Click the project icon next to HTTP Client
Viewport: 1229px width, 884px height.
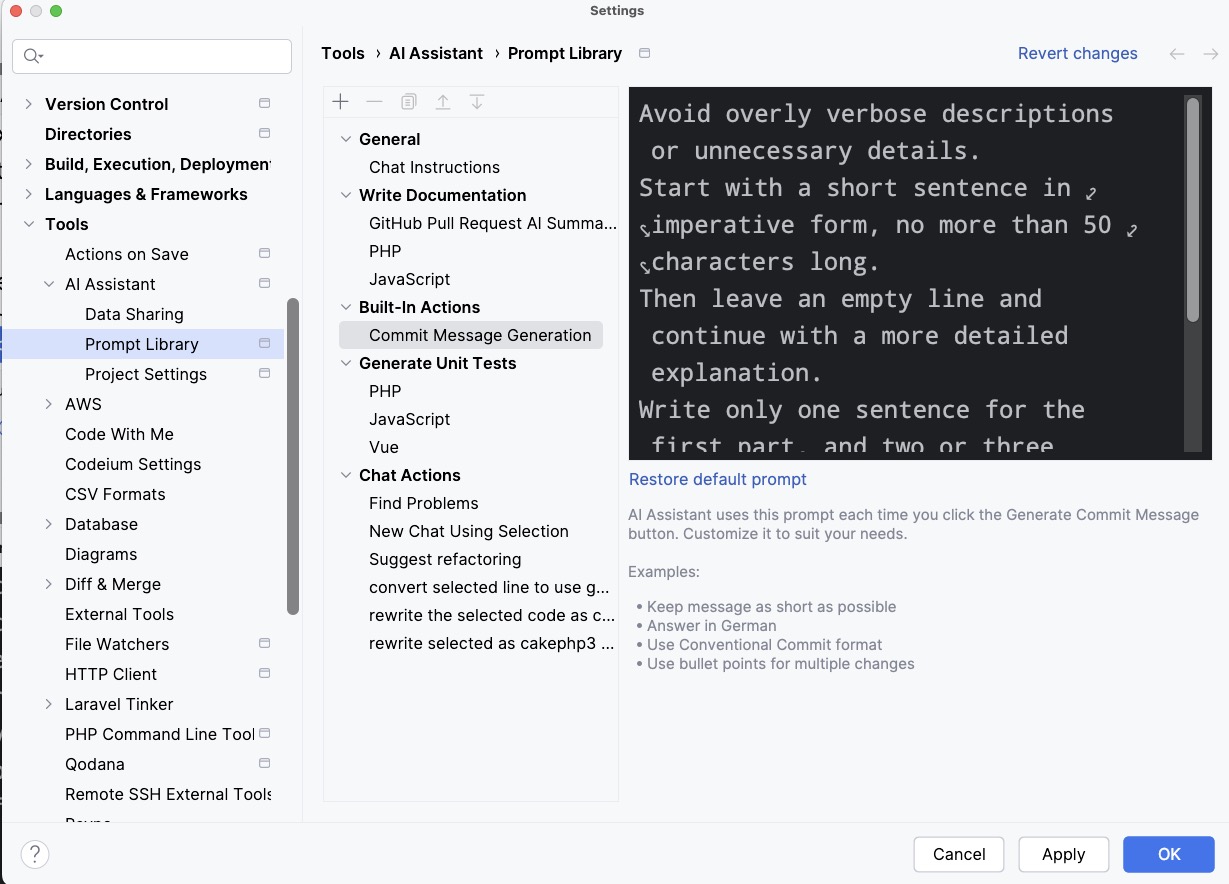[264, 674]
